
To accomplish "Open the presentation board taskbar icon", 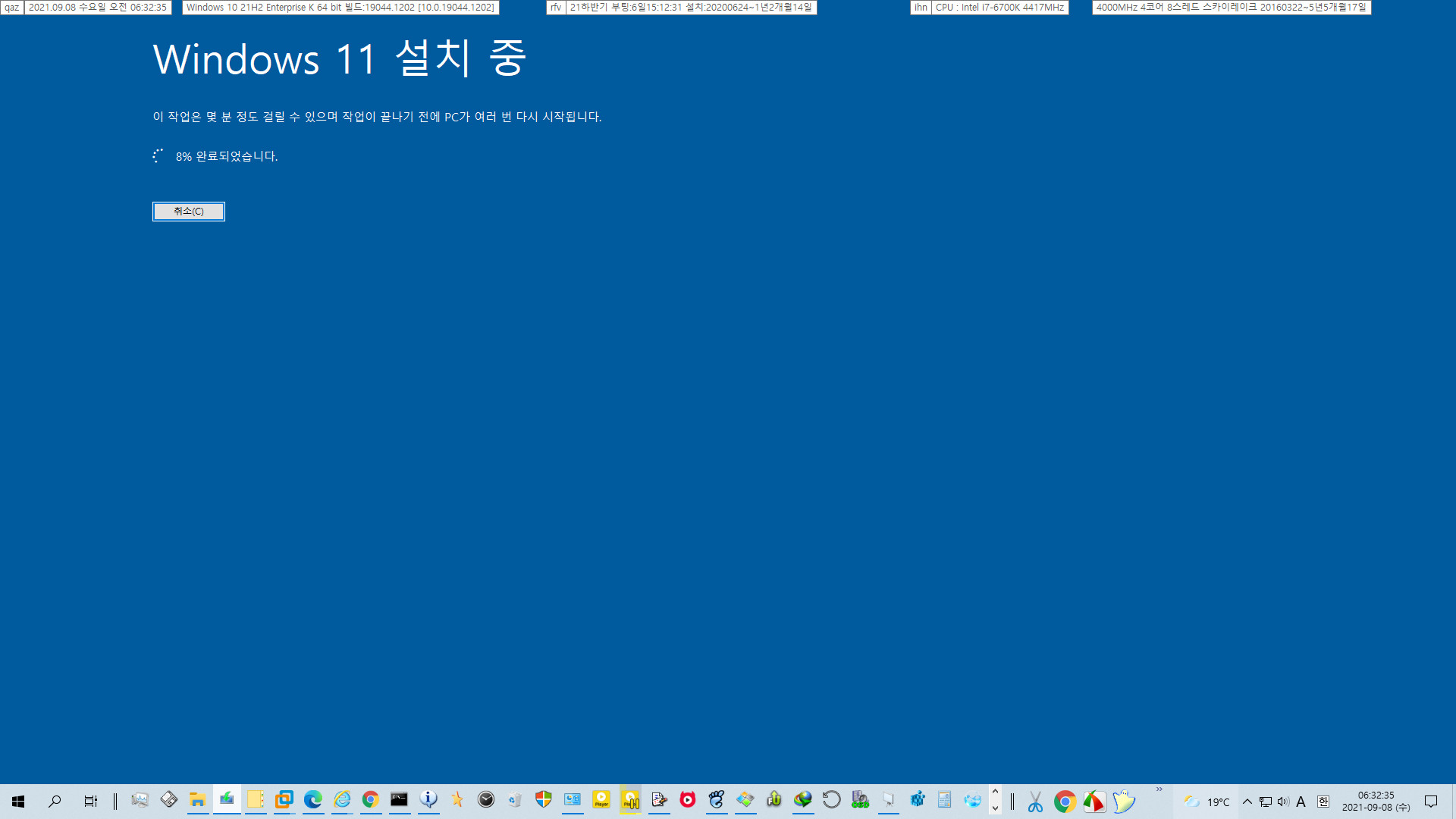I will click(x=889, y=800).
